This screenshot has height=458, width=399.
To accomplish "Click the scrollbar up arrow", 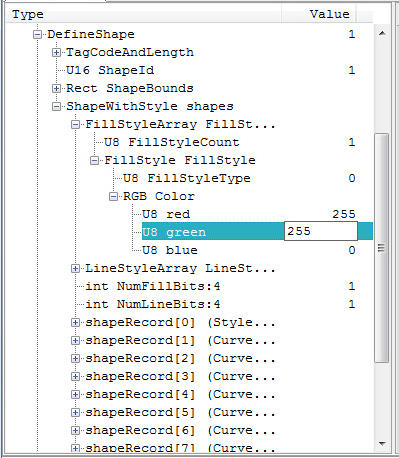I will tap(382, 33).
